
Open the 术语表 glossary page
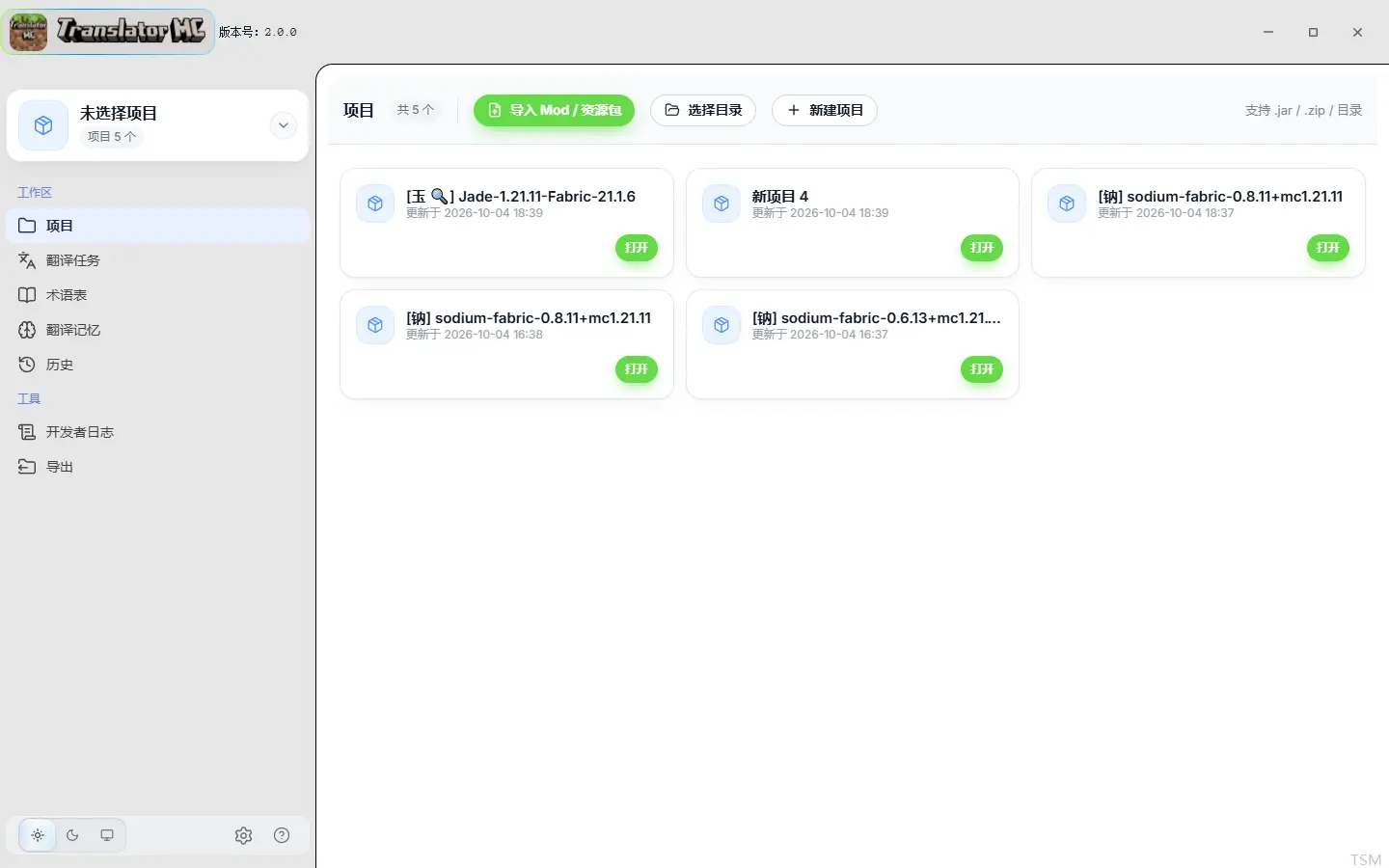coord(157,295)
